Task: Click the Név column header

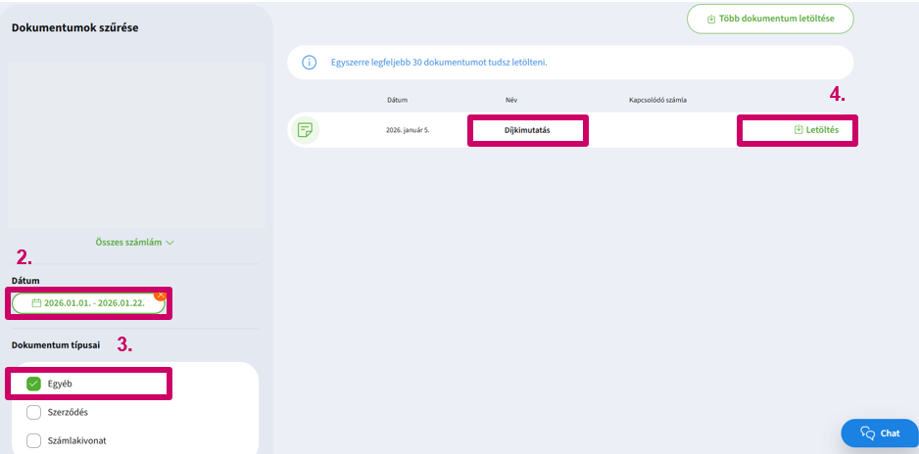Action: (x=511, y=100)
